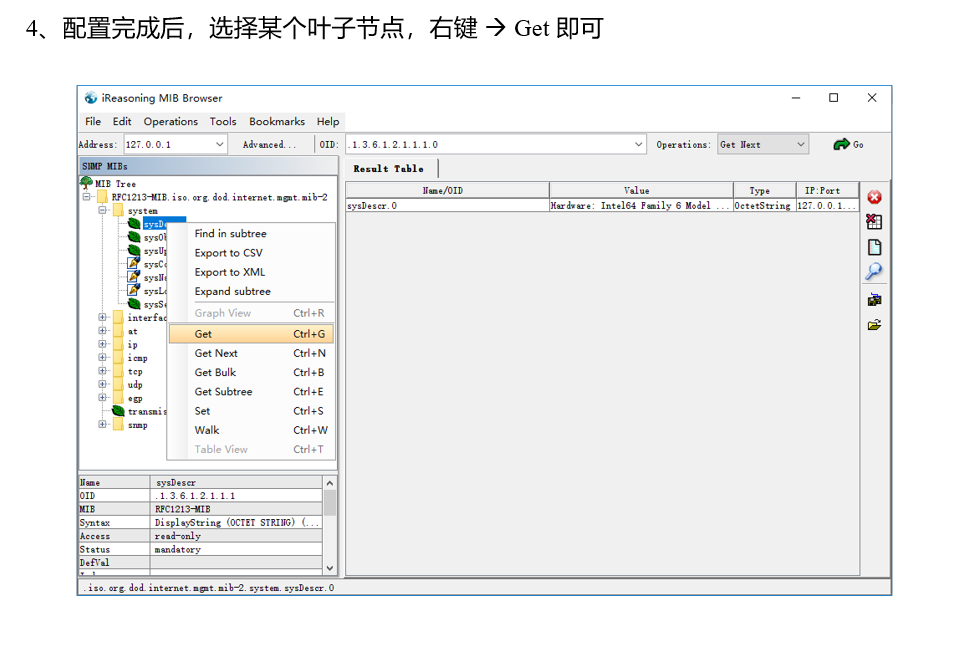Expand the icmp tree node
This screenshot has width=954, height=668.
coord(104,358)
